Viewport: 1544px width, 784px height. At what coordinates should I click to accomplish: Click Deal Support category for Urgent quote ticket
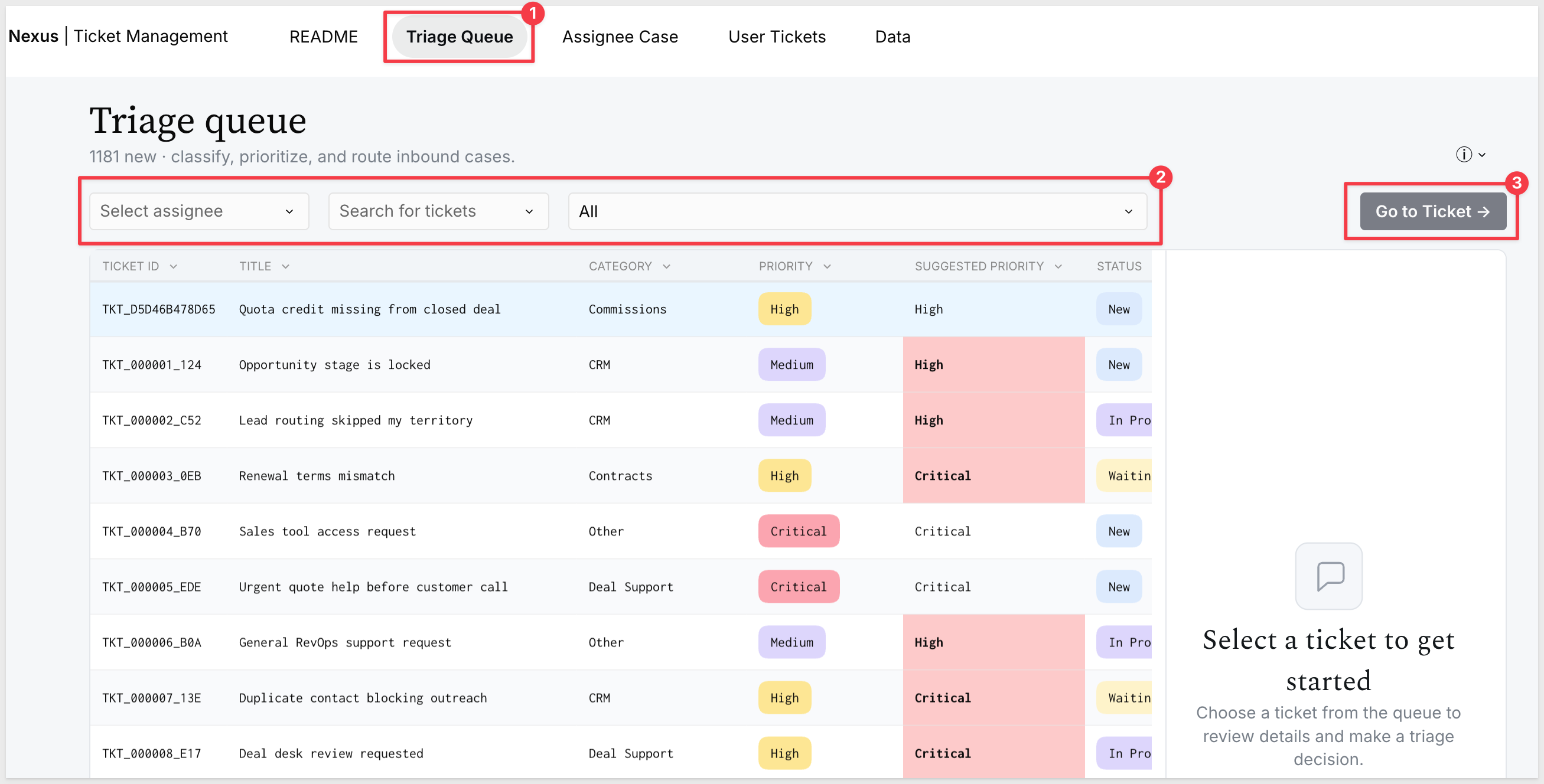coord(631,586)
